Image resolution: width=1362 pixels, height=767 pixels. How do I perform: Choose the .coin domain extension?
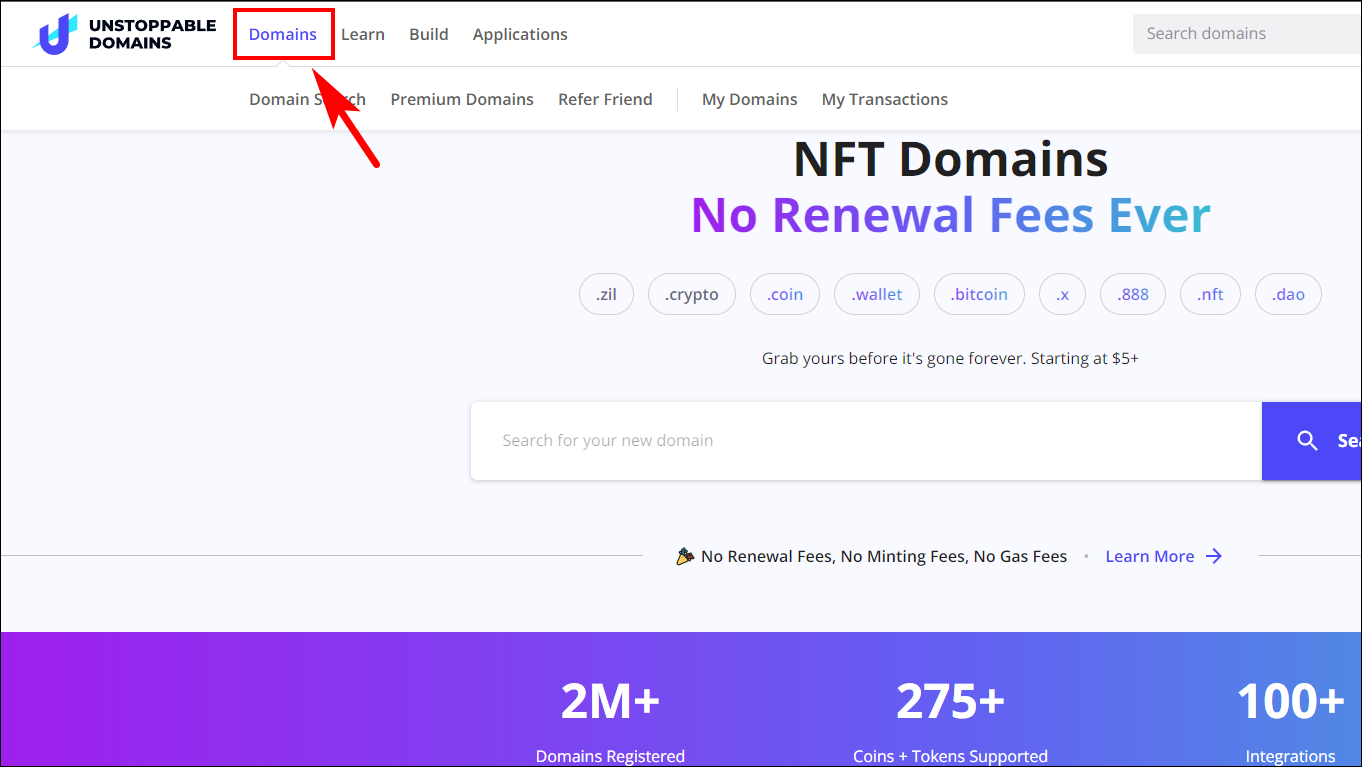point(785,294)
